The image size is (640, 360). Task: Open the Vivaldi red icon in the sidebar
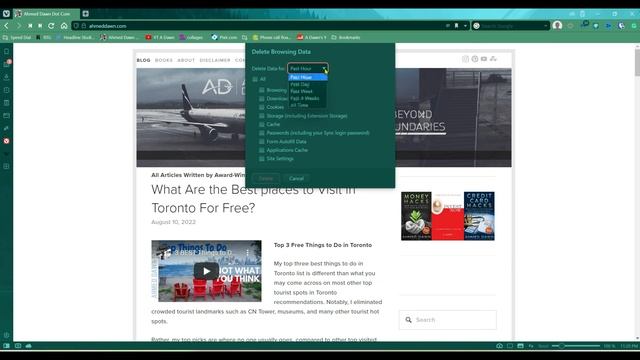tap(6, 141)
